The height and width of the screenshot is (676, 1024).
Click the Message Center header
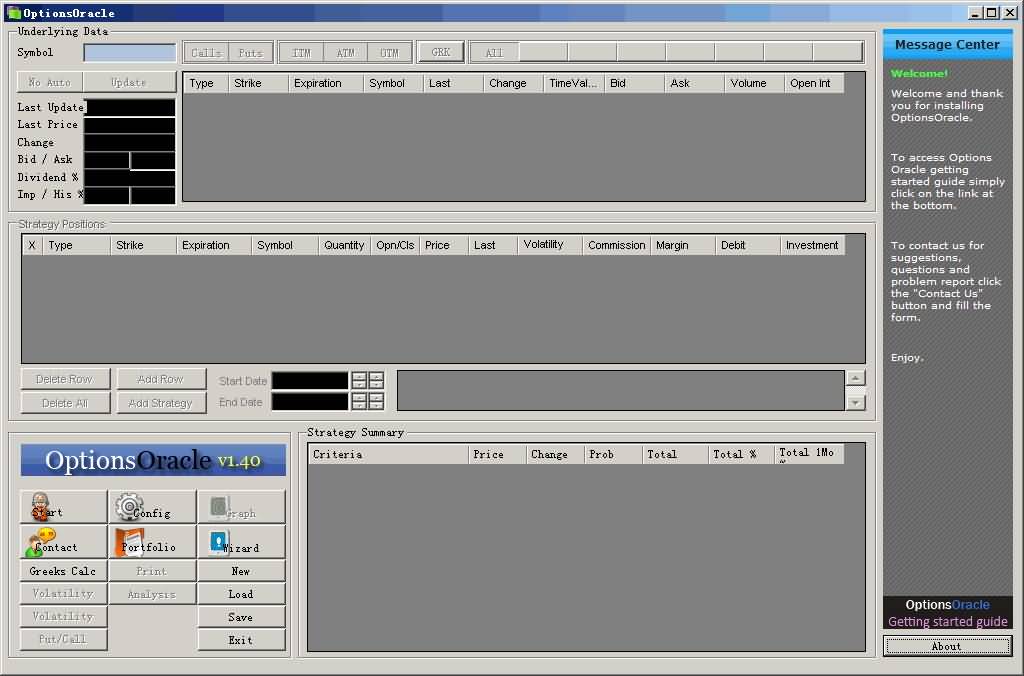(x=948, y=44)
